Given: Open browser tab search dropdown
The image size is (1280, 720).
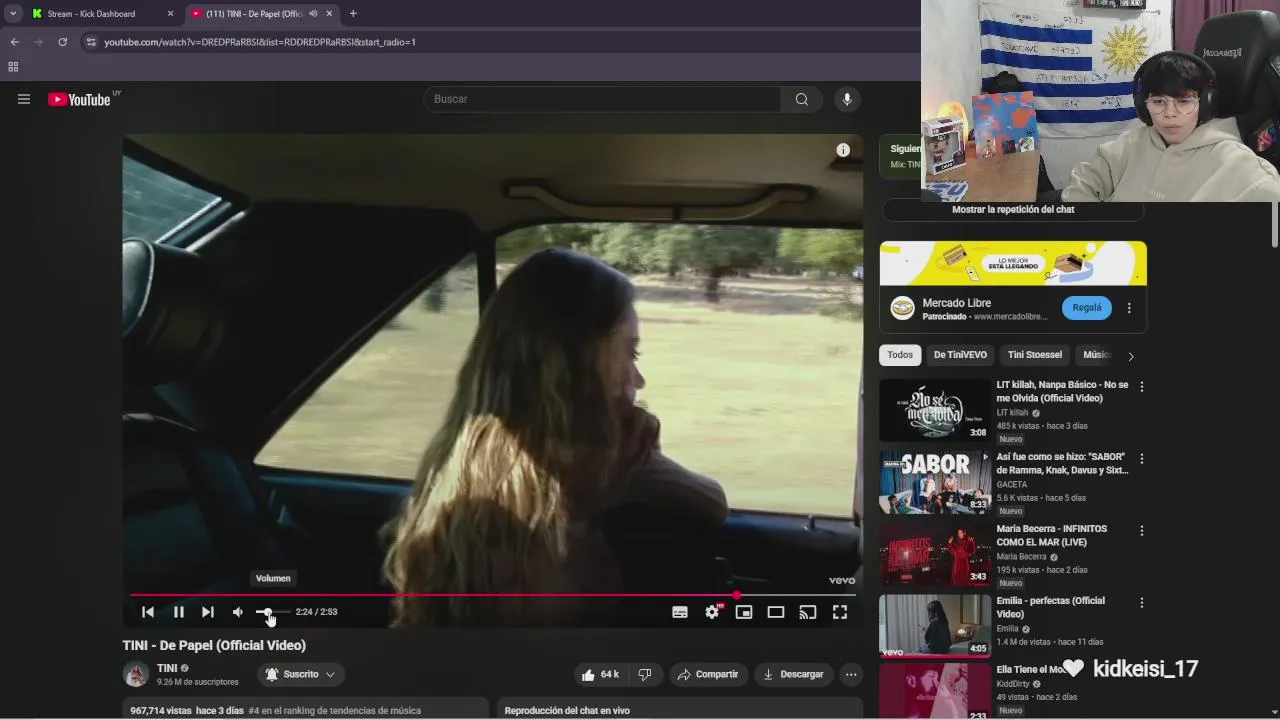Looking at the screenshot, I should pyautogui.click(x=13, y=14).
